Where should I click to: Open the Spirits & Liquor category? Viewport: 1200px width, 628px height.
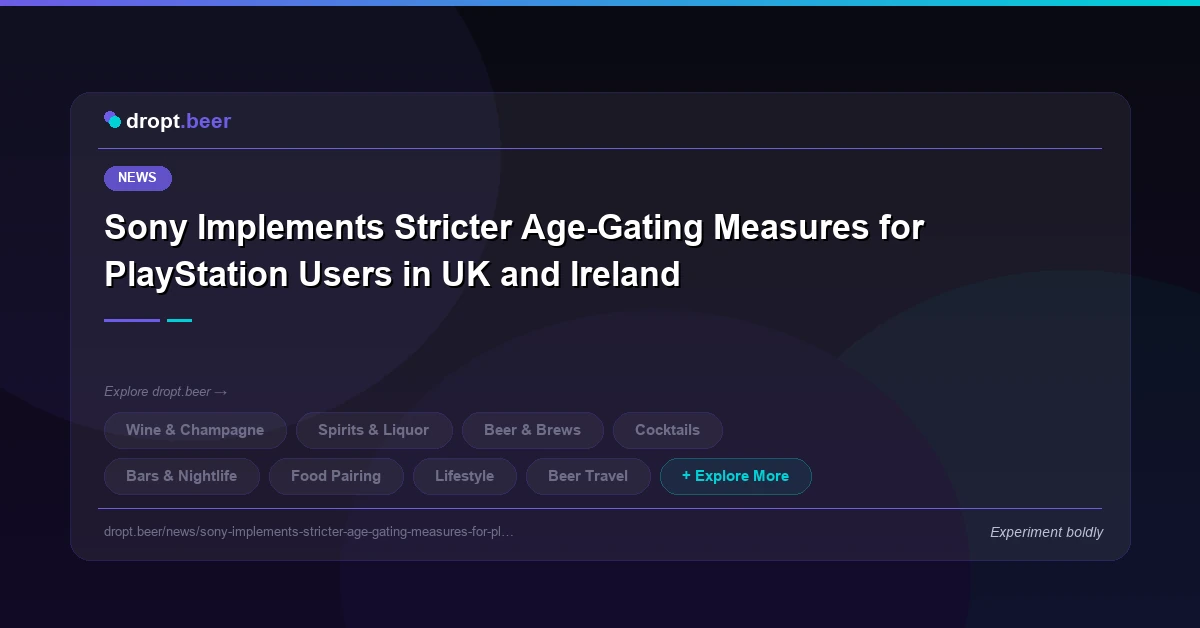pyautogui.click(x=374, y=430)
